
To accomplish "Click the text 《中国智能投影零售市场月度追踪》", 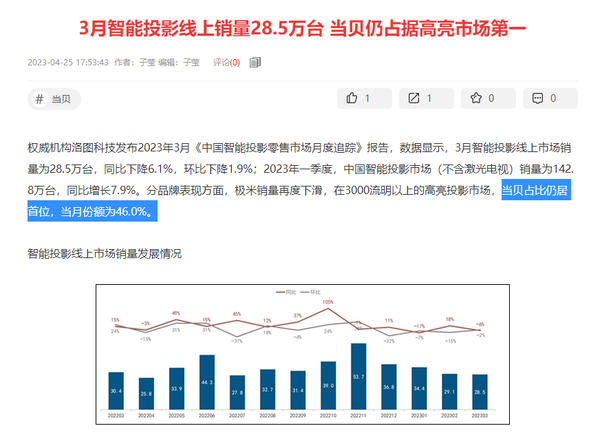I will tap(279, 148).
